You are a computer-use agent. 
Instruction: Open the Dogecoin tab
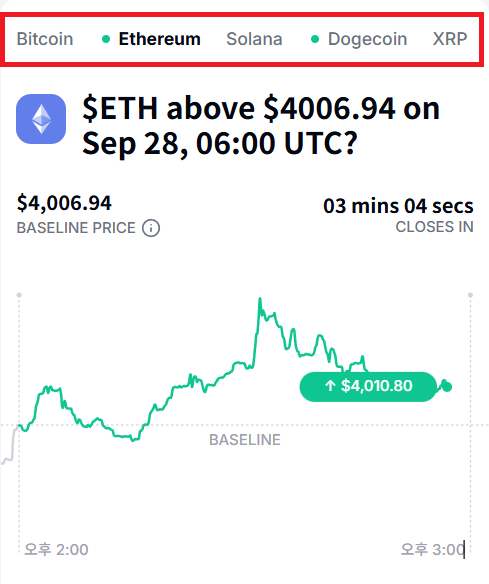[367, 39]
